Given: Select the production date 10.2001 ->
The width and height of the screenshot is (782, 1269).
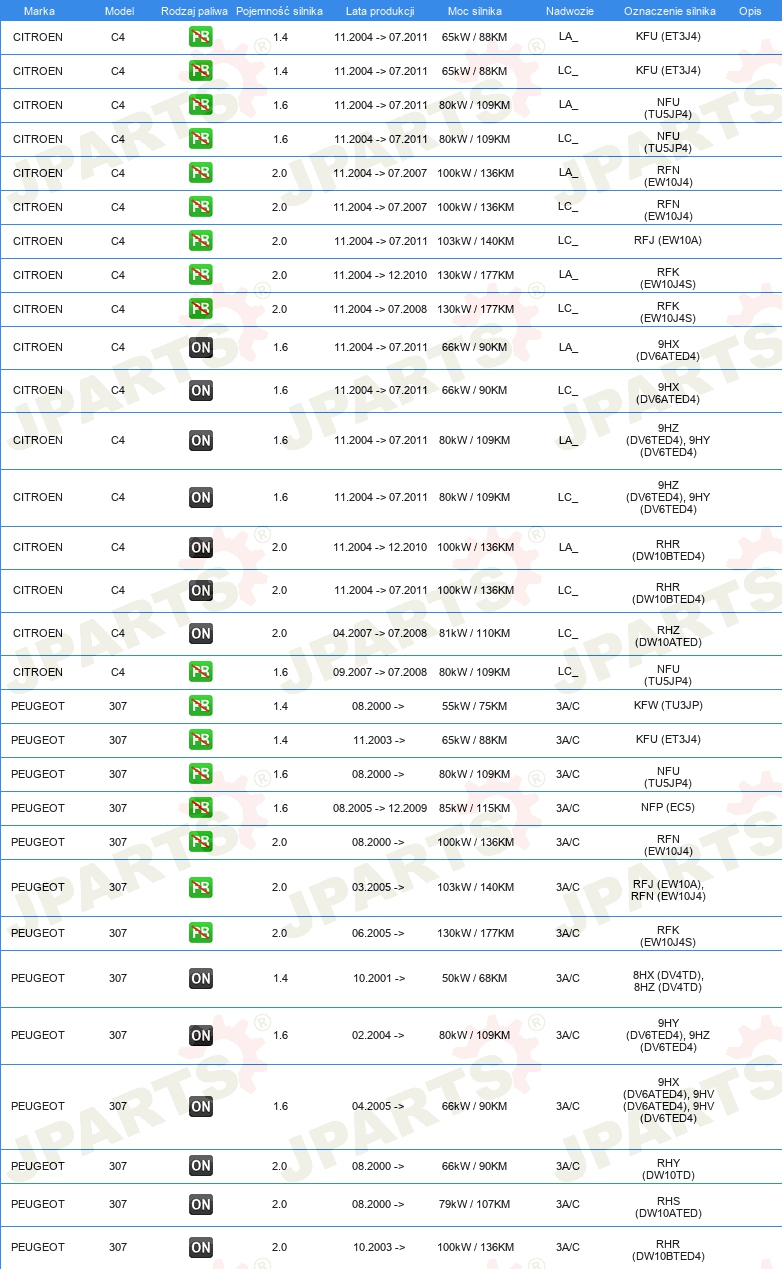Looking at the screenshot, I should 379,979.
